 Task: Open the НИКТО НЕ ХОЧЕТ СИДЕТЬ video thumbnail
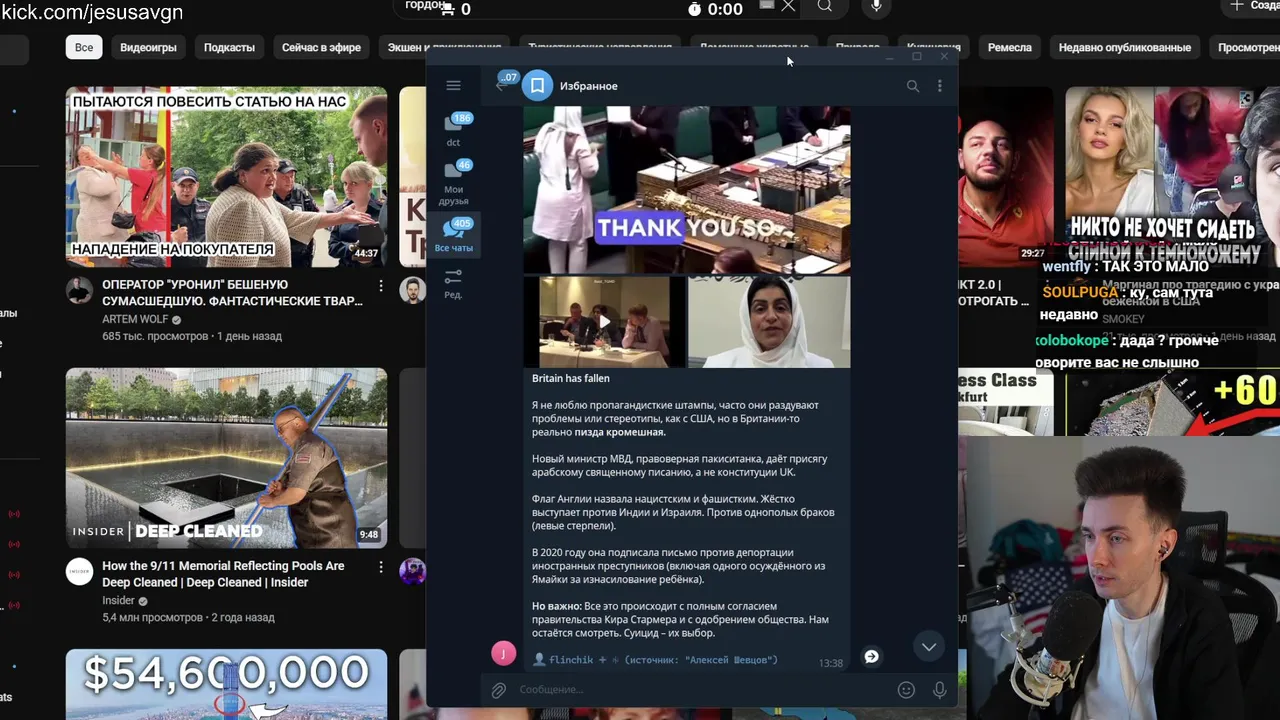pos(1172,176)
